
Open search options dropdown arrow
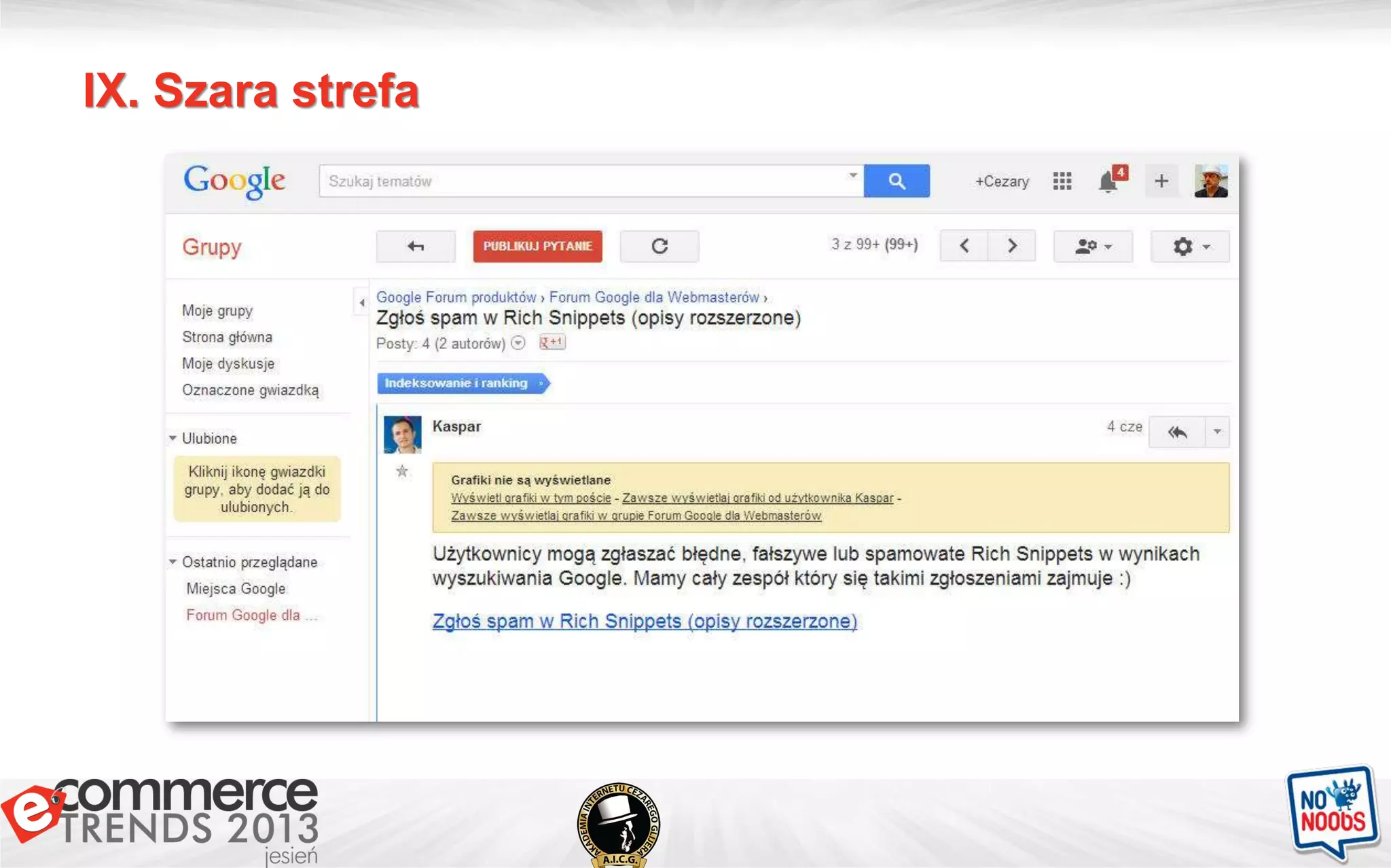pos(852,176)
